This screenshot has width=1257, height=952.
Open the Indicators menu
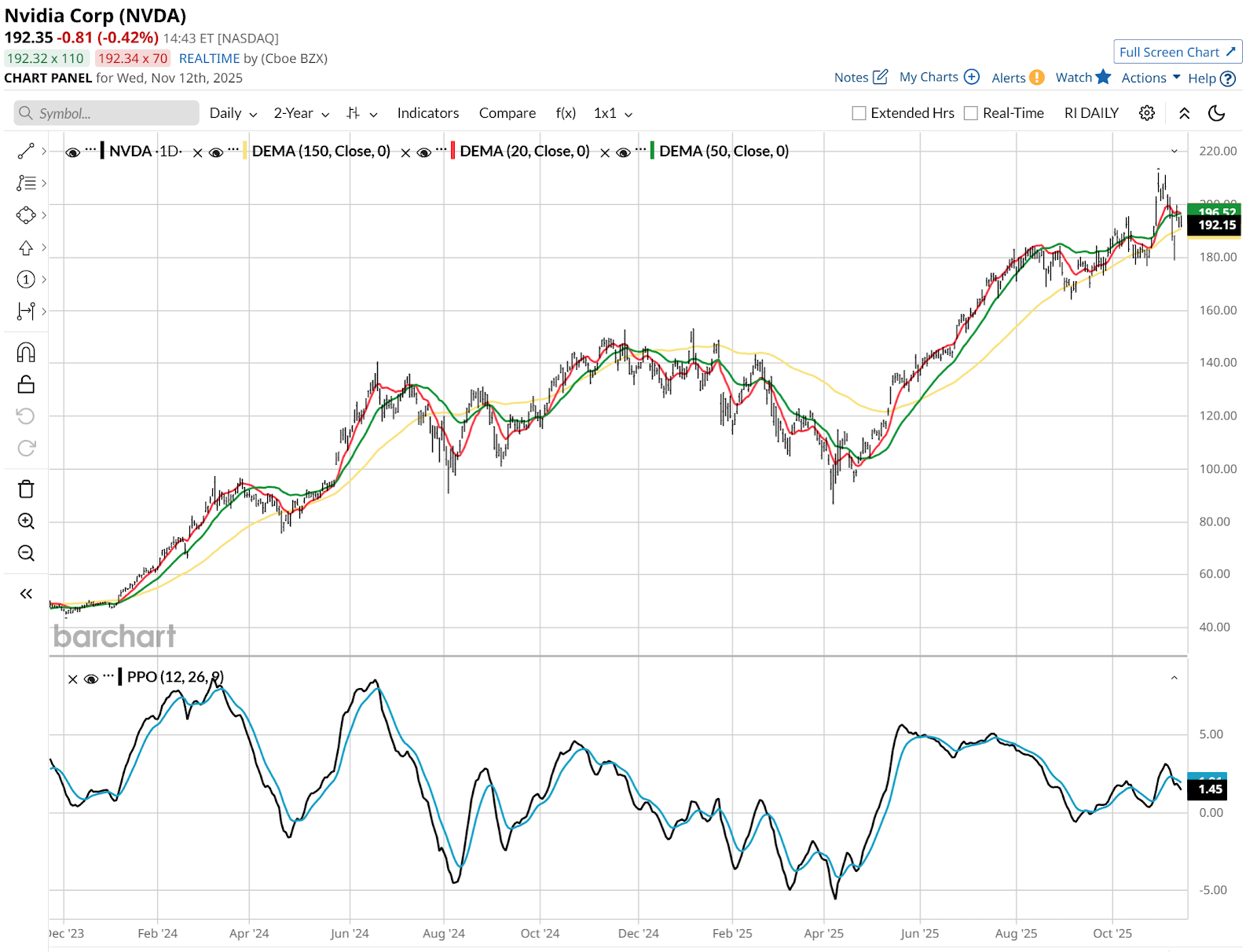[x=427, y=113]
